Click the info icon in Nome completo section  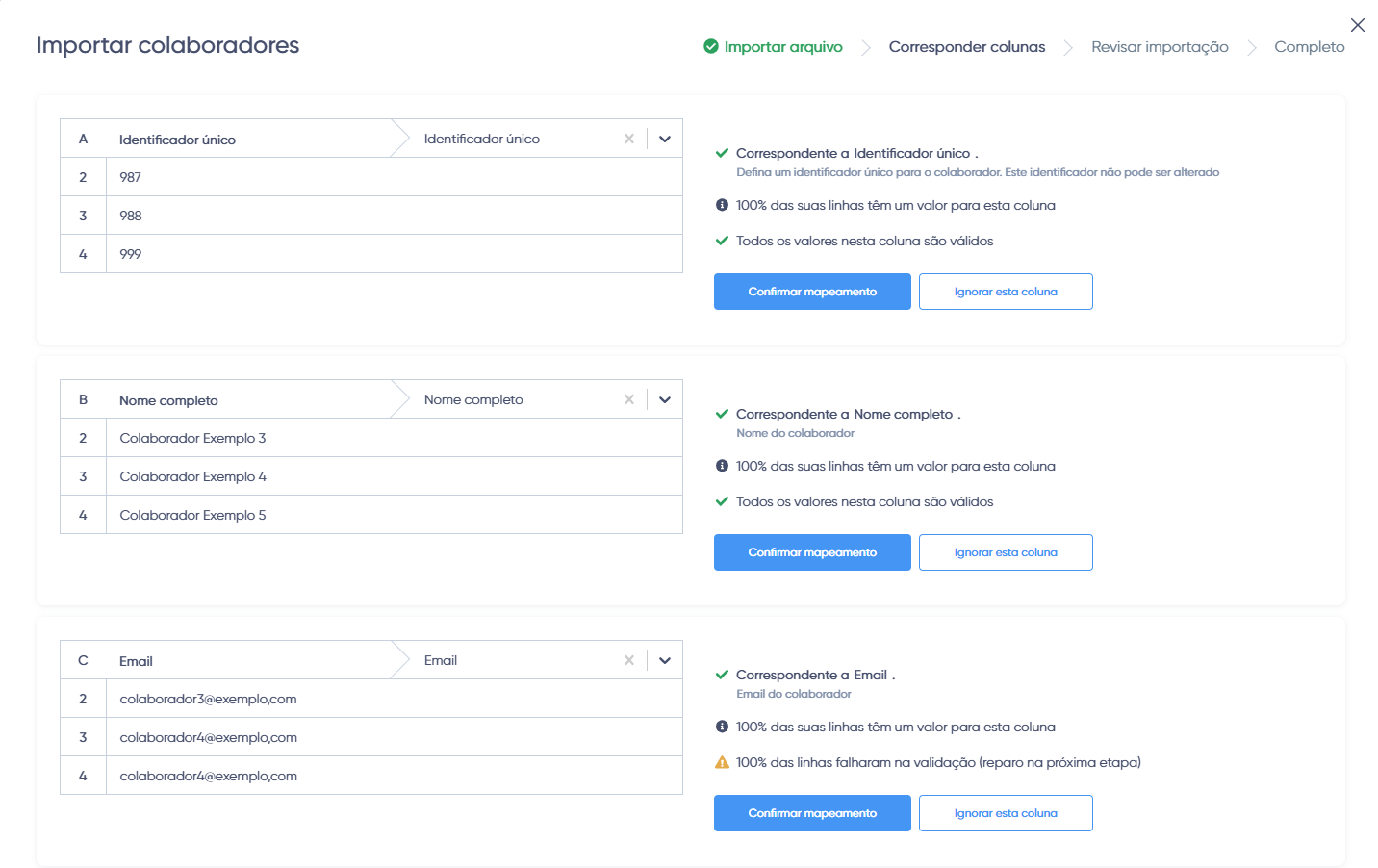click(x=722, y=466)
